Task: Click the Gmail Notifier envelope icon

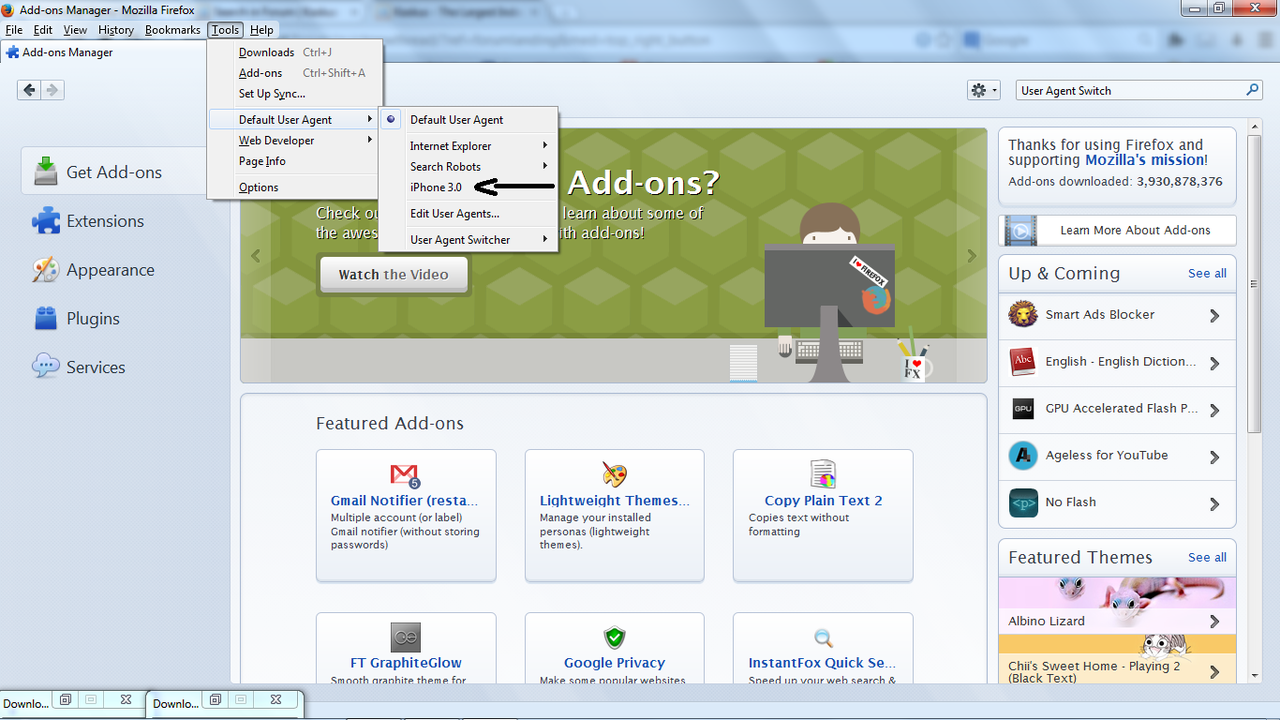Action: click(405, 474)
